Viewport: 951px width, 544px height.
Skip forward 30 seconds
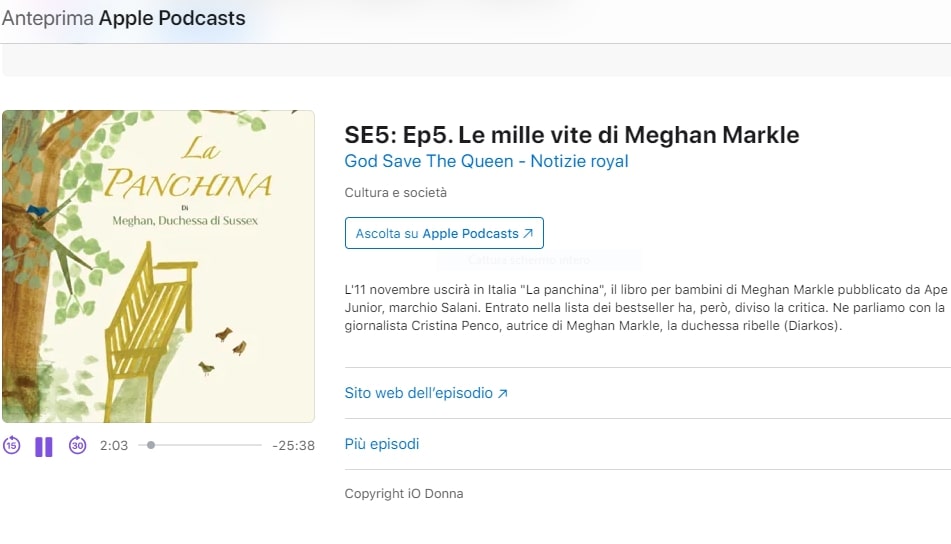tap(77, 446)
